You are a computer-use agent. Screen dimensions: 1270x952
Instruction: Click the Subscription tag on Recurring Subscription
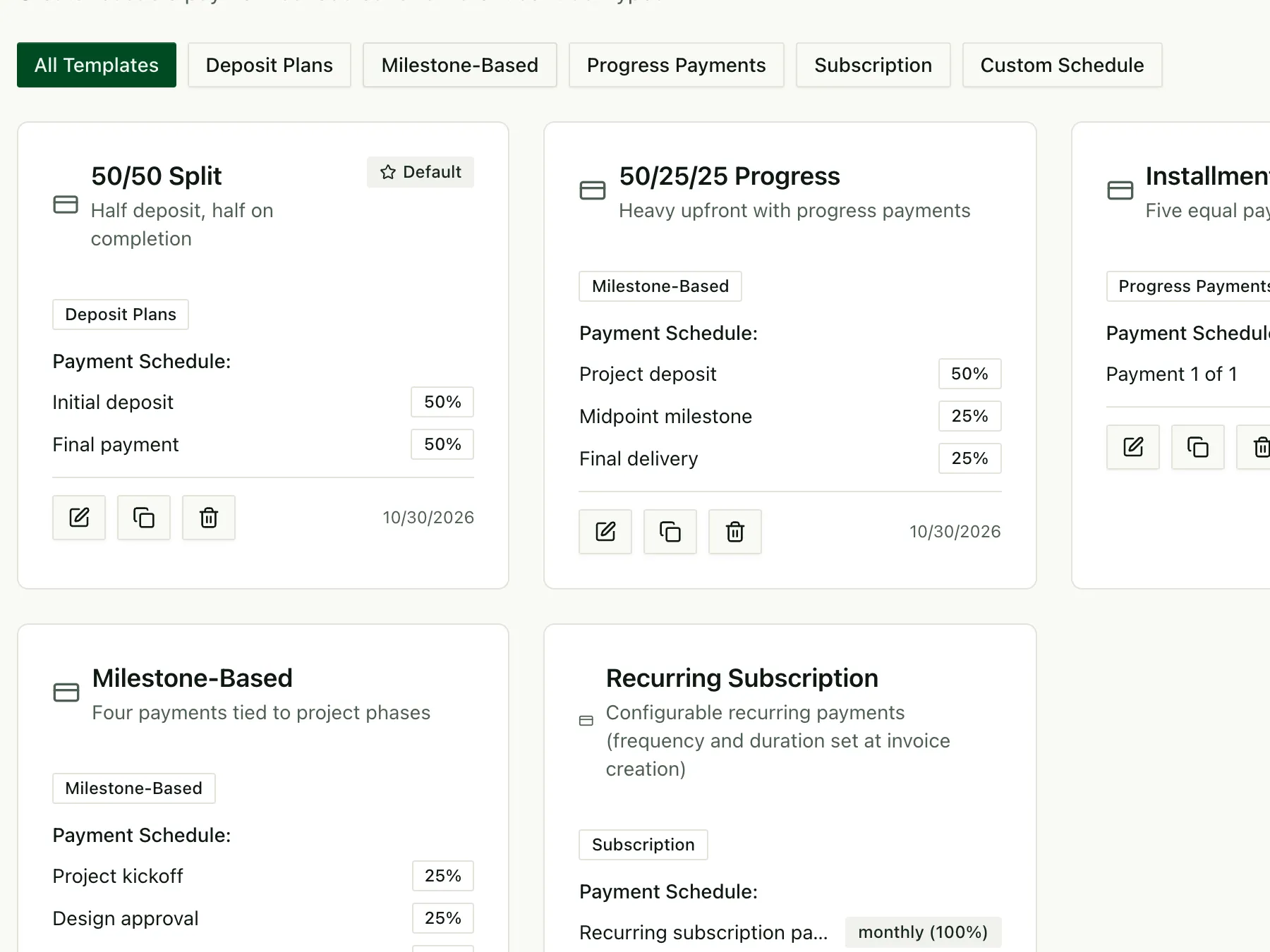(643, 845)
